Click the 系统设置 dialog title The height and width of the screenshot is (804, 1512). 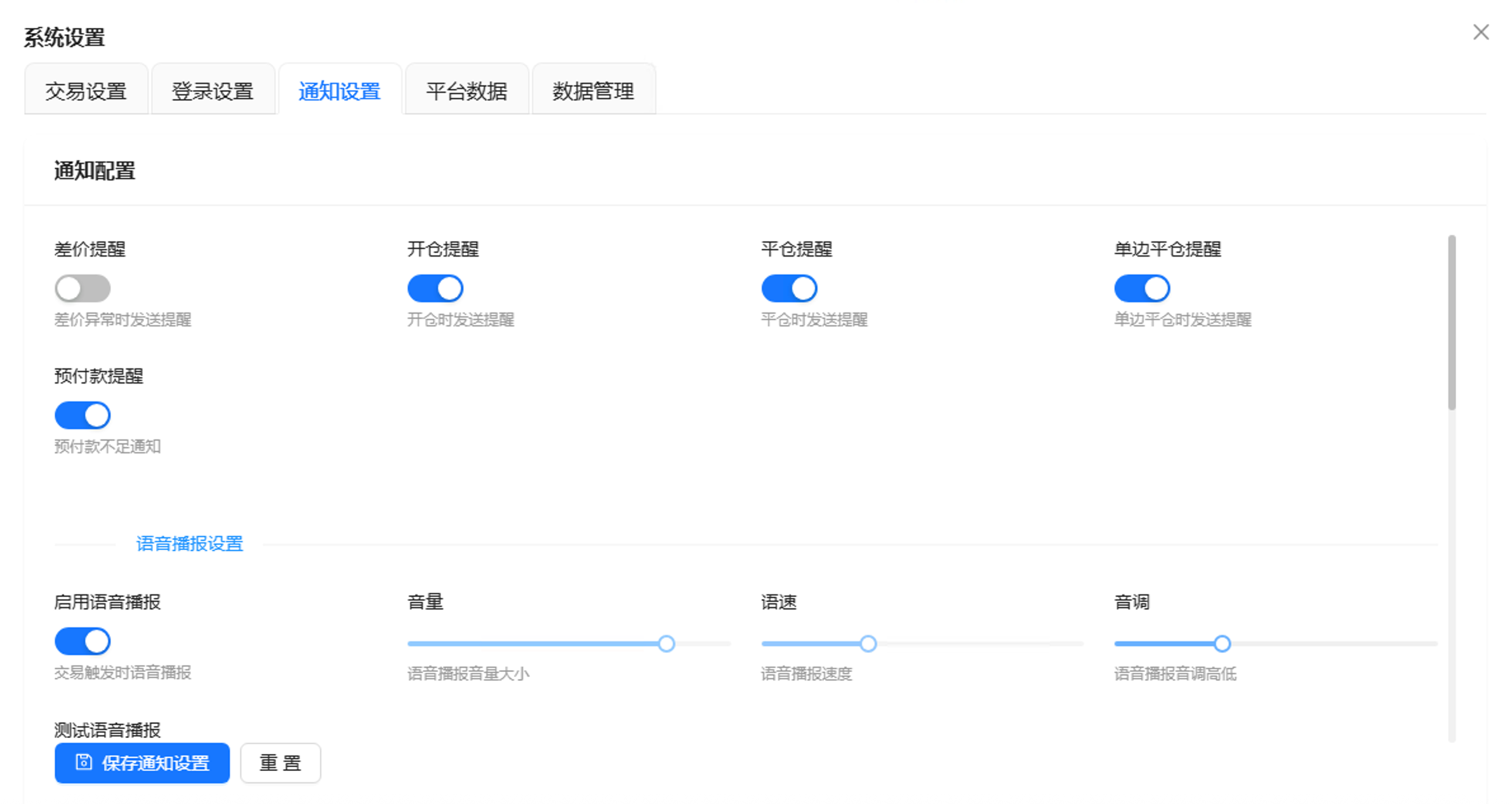click(x=65, y=37)
